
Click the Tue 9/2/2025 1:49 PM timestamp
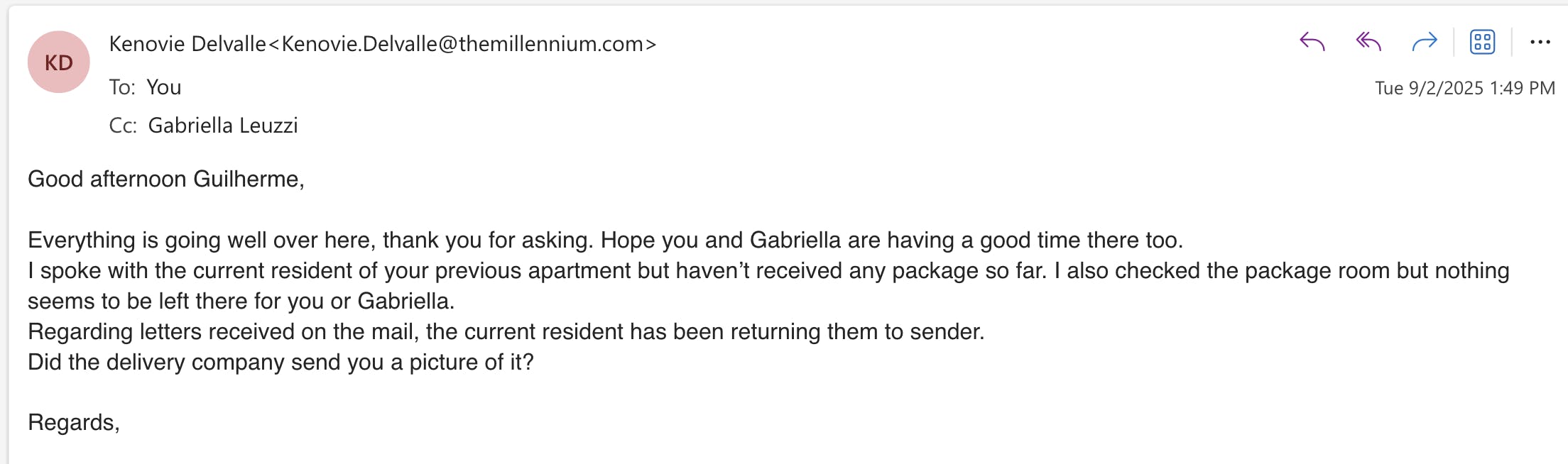pyautogui.click(x=1464, y=88)
